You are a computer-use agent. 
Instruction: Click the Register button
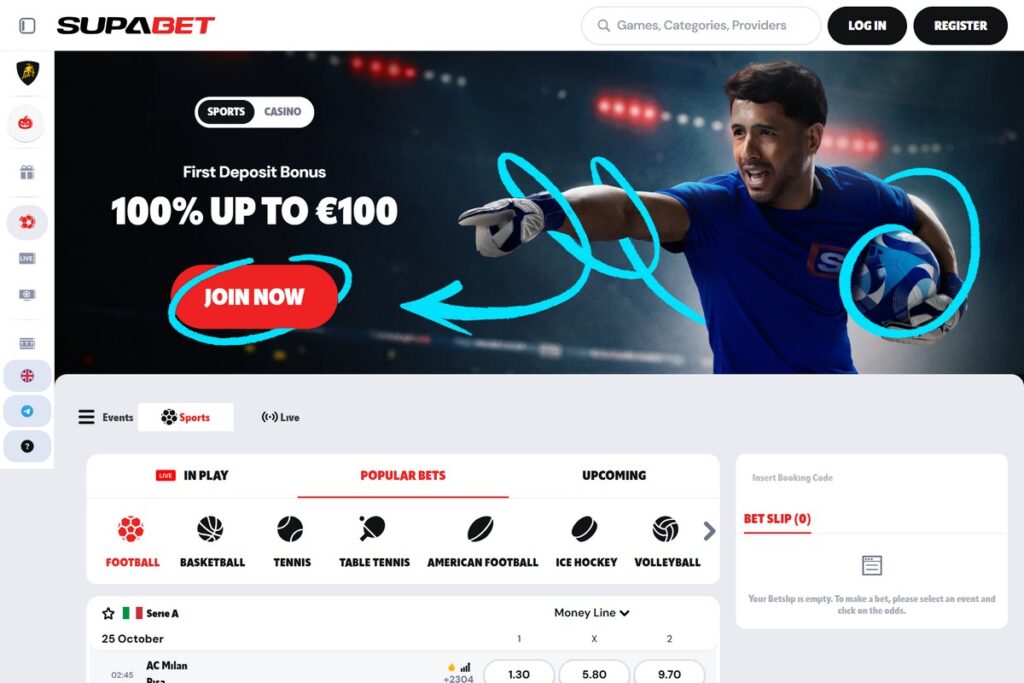(960, 25)
